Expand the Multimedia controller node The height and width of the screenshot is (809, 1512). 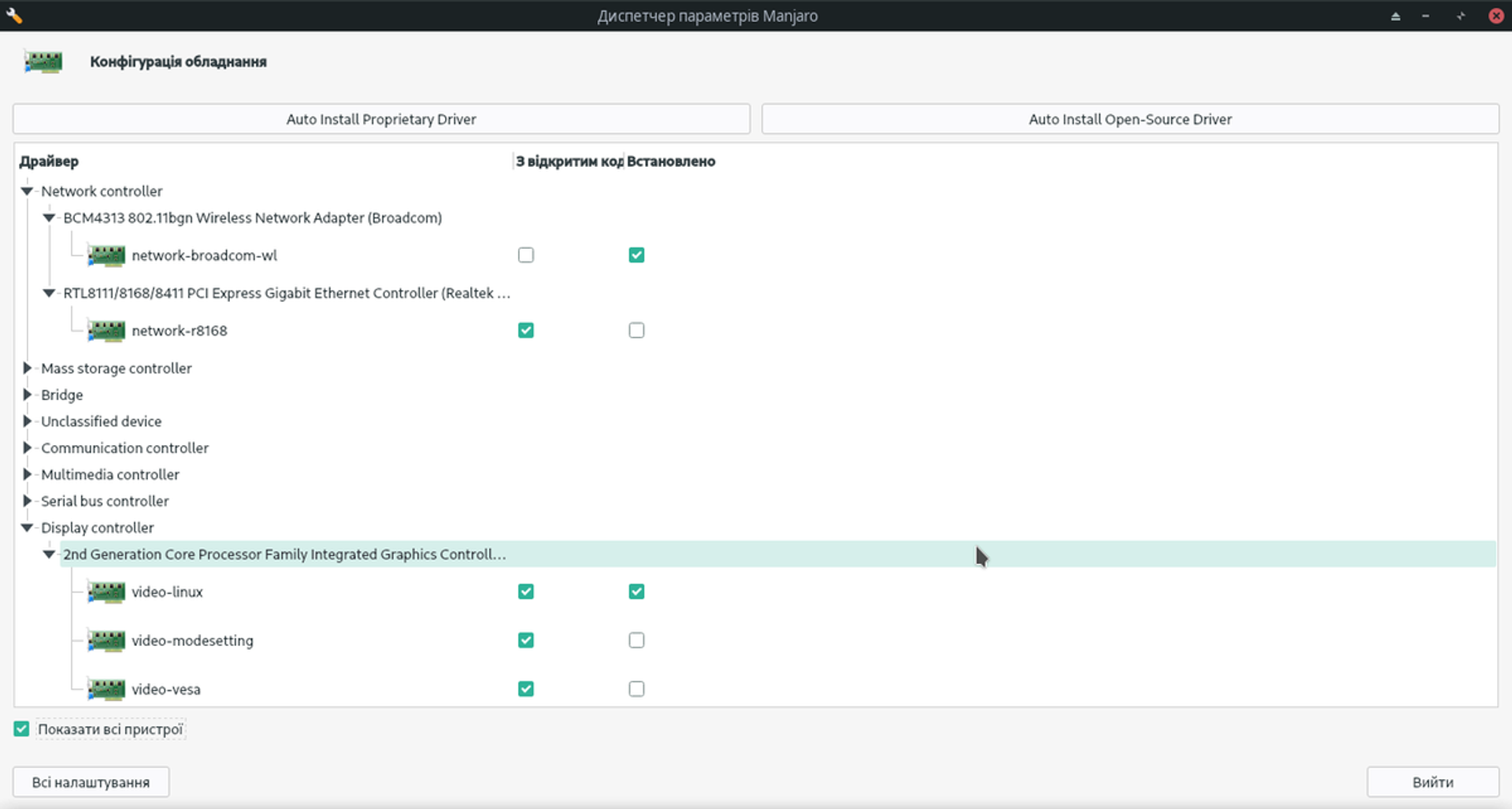[x=27, y=475]
